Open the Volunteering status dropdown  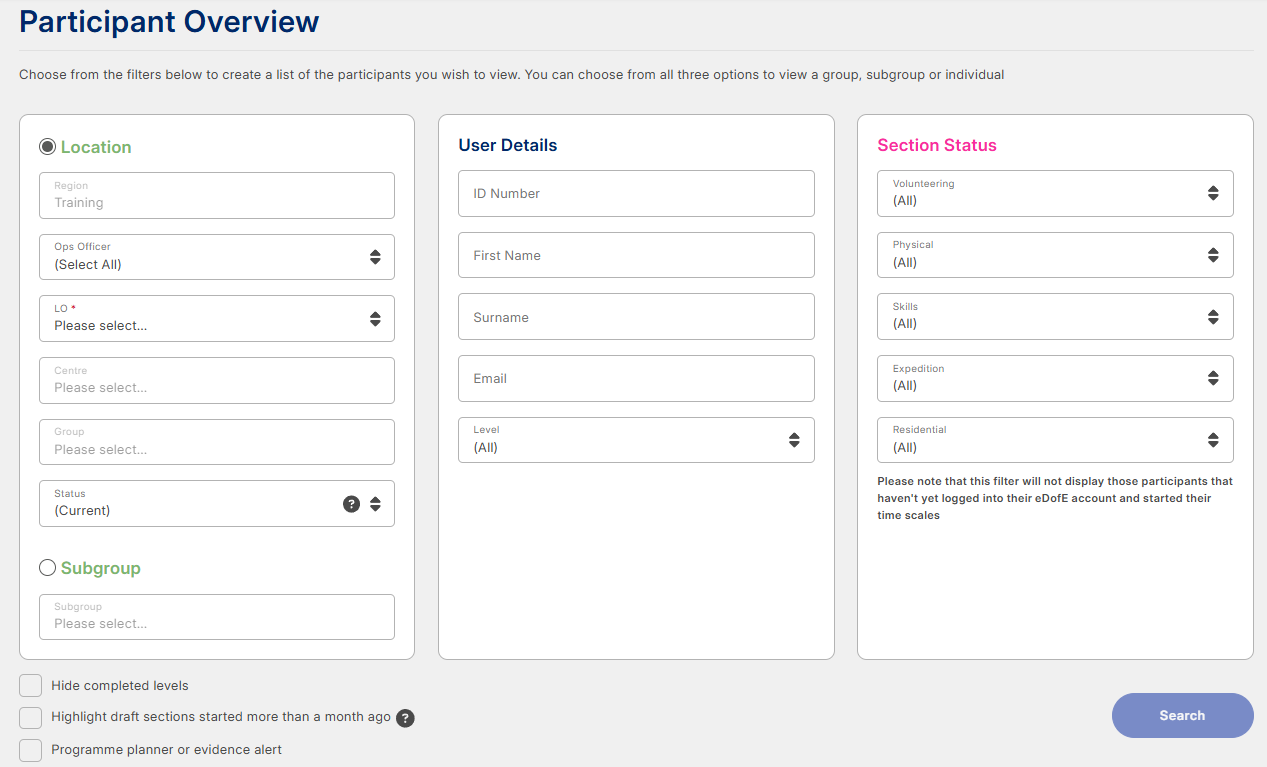(x=1055, y=193)
